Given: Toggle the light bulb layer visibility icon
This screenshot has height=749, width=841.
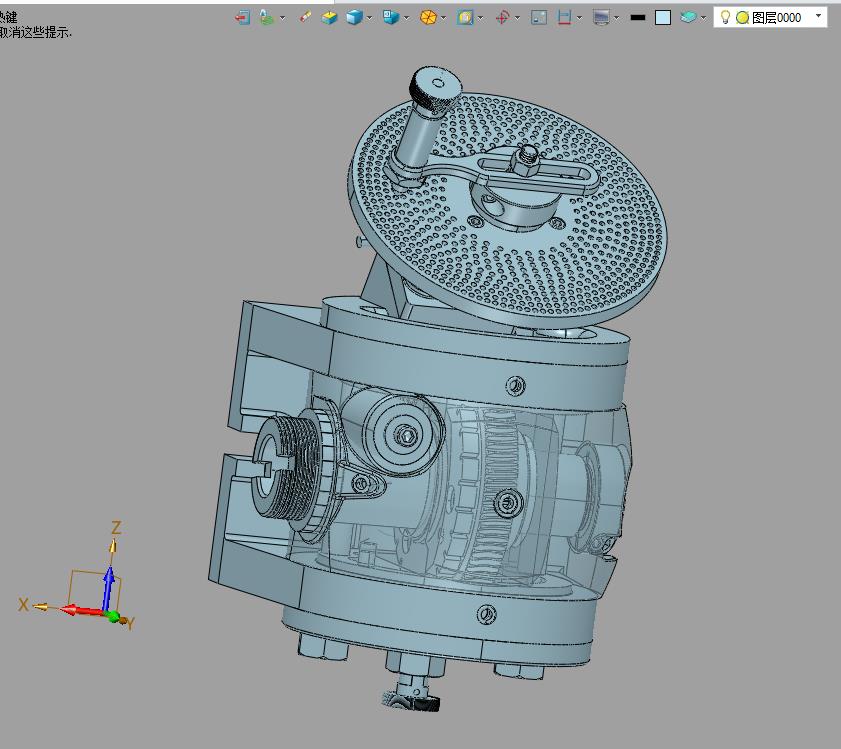Looking at the screenshot, I should click(x=725, y=17).
